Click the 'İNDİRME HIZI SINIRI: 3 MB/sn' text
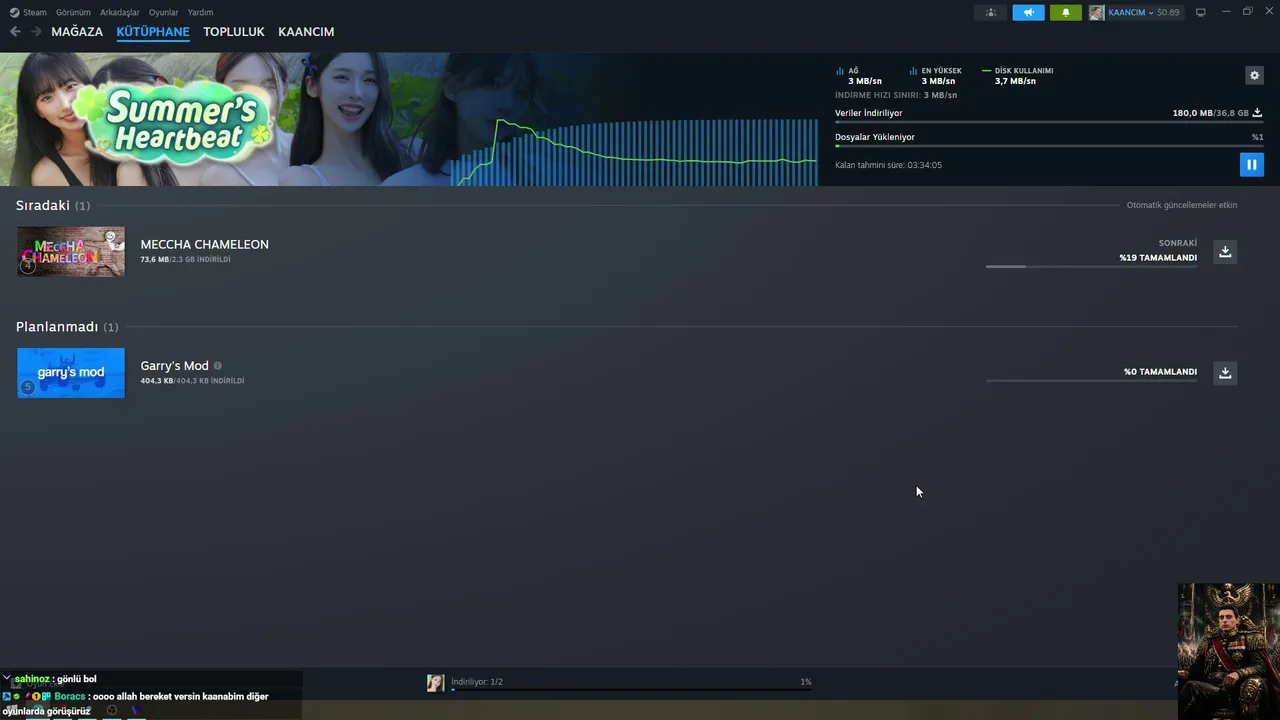Viewport: 1280px width, 720px height. [896, 95]
